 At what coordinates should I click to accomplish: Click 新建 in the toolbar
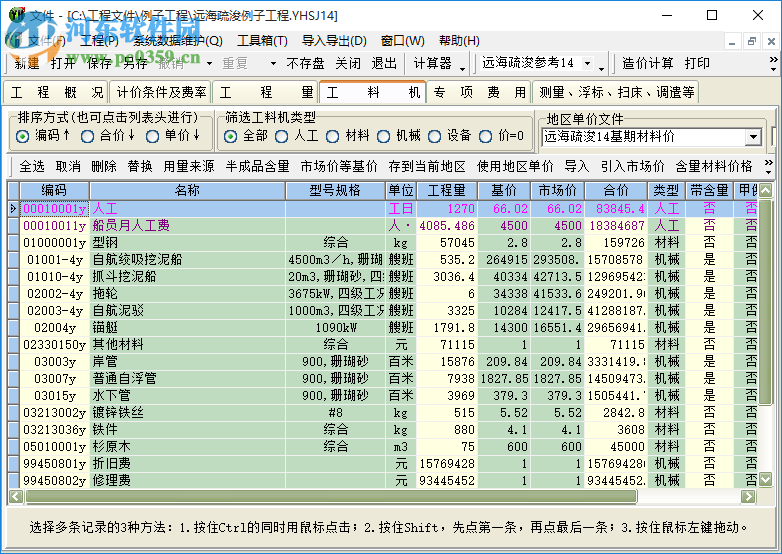pos(27,63)
